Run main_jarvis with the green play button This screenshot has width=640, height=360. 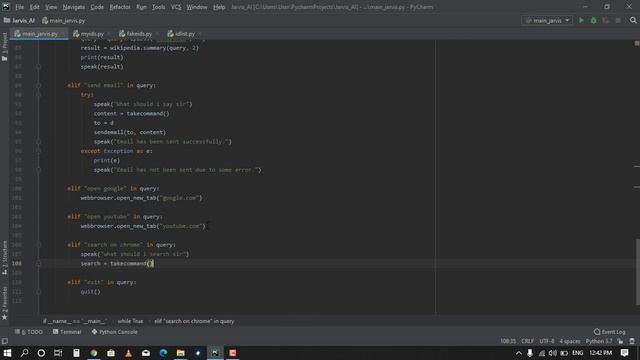(581, 20)
